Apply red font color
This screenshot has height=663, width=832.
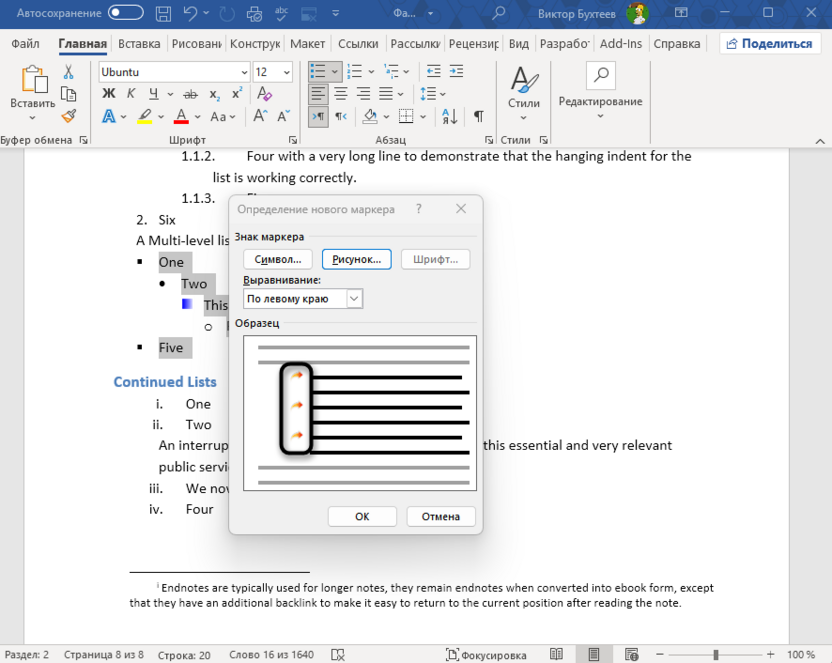[x=181, y=116]
